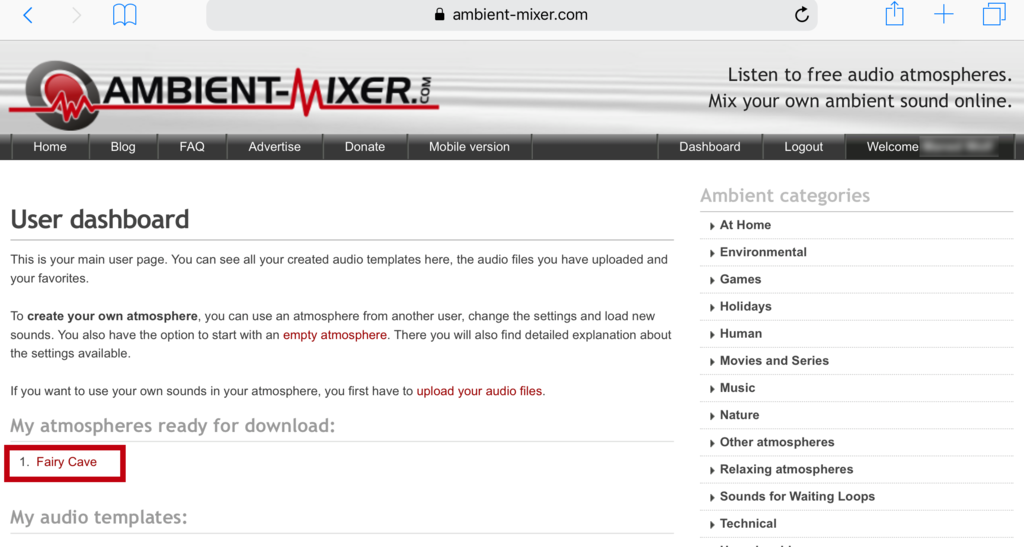
Task: Open the Fairy Cave atmosphere link
Action: point(66,461)
